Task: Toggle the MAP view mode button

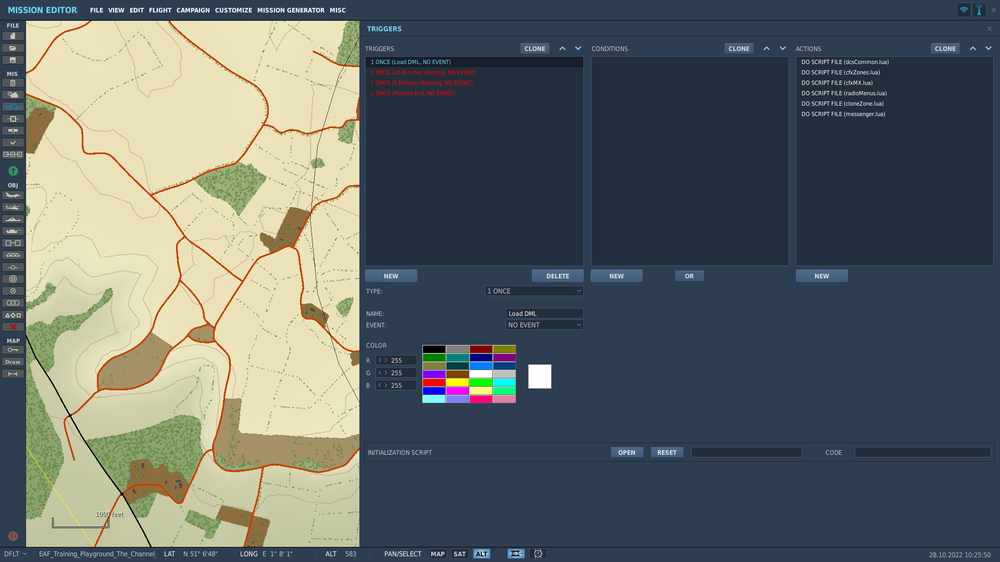Action: [x=438, y=554]
